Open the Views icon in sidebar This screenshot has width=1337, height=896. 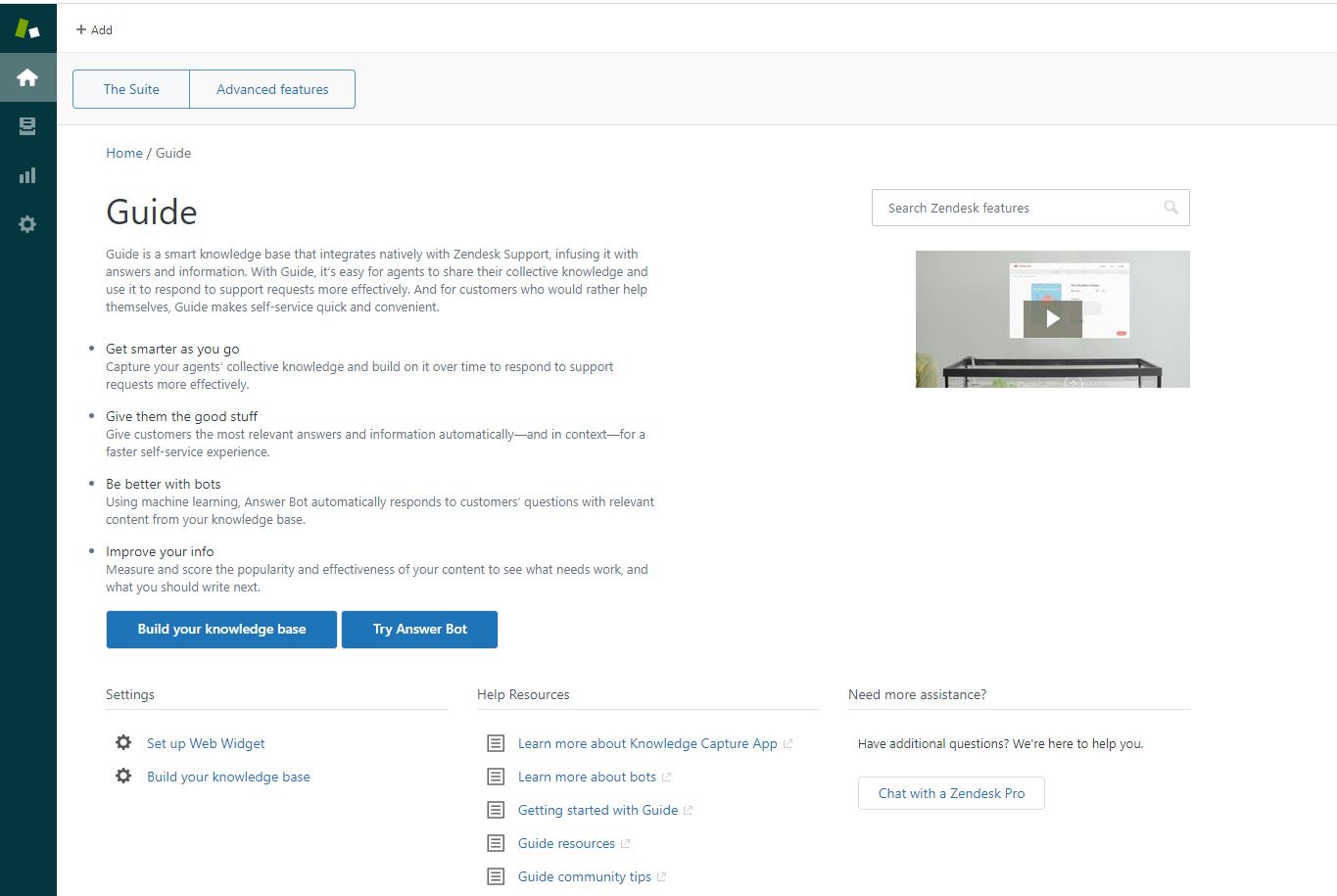coord(27,126)
